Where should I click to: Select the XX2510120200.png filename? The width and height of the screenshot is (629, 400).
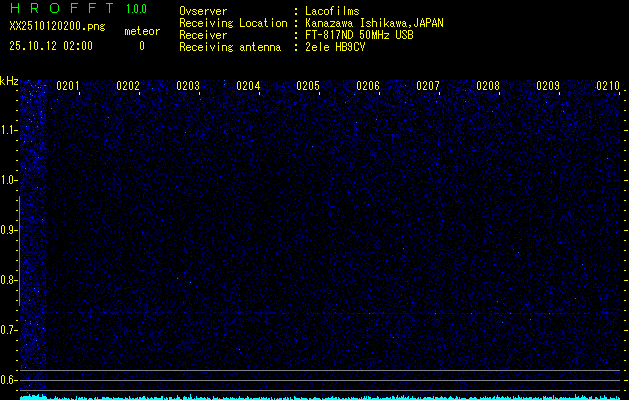51,28
